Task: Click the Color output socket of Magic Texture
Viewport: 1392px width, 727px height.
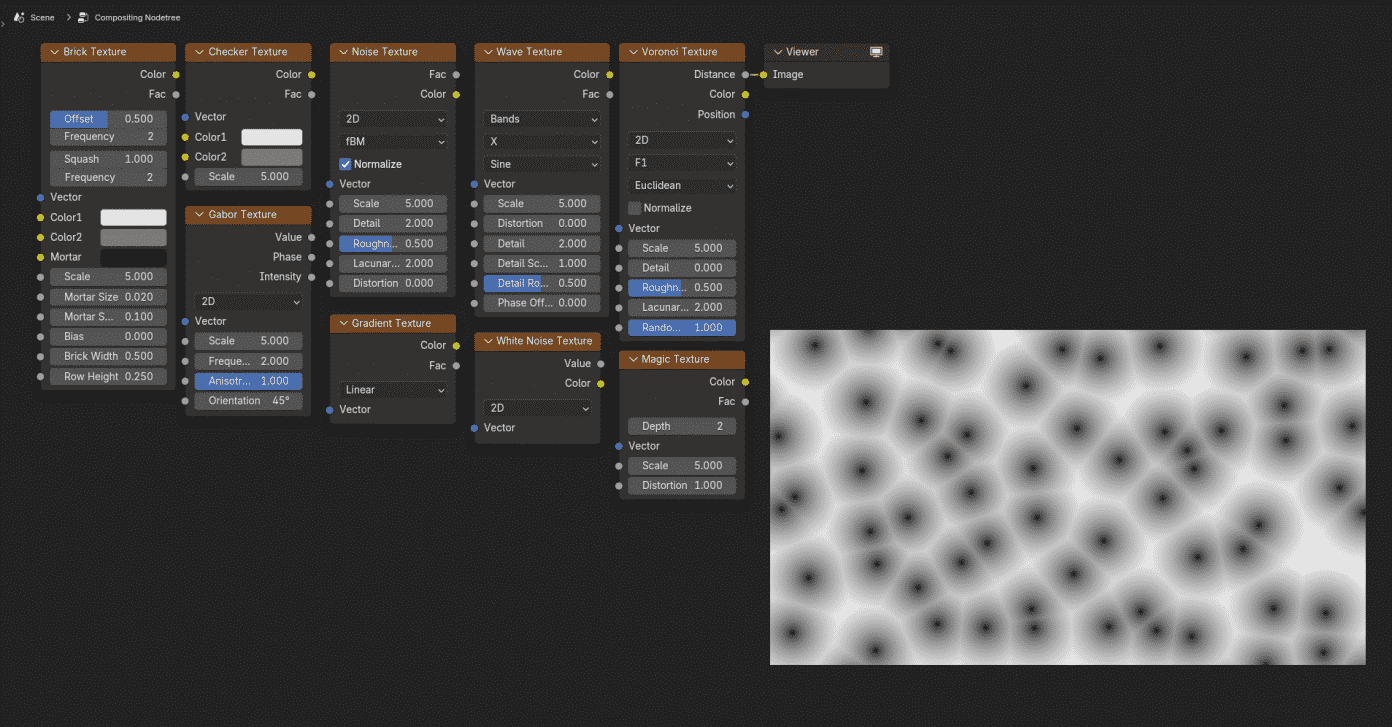Action: point(745,381)
